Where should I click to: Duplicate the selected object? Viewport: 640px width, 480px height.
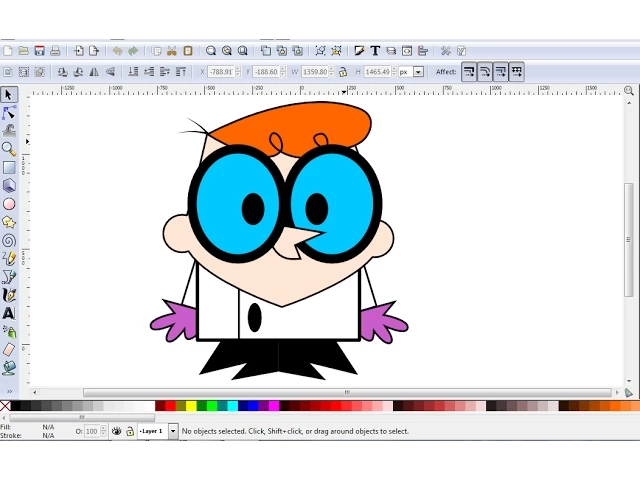[x=266, y=51]
